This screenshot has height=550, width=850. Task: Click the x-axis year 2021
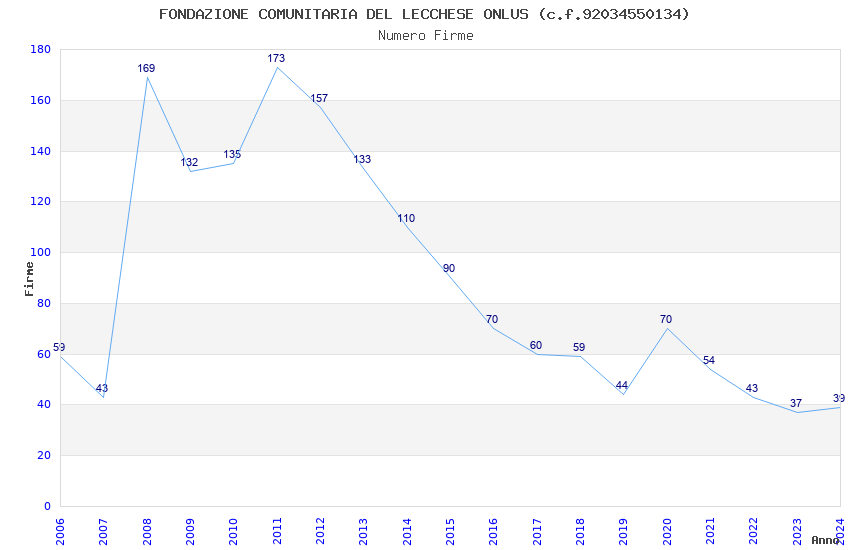[710, 532]
